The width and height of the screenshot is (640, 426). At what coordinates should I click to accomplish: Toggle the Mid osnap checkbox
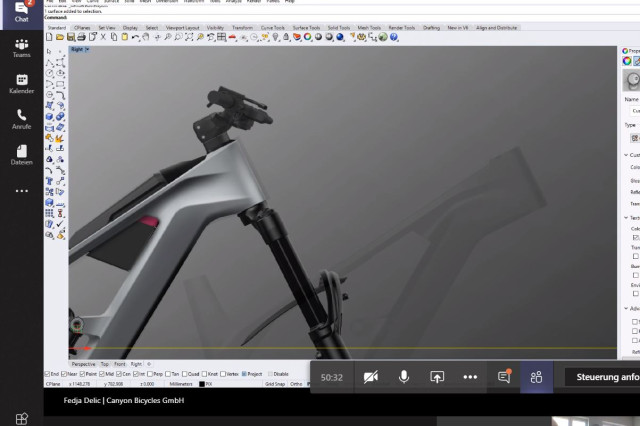click(102, 374)
